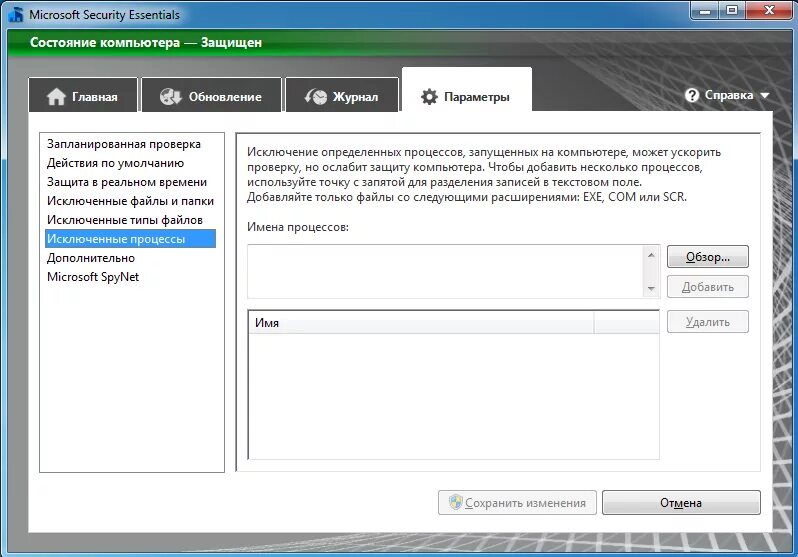Open the Журнал tab
This screenshot has height=557, width=798.
[341, 95]
